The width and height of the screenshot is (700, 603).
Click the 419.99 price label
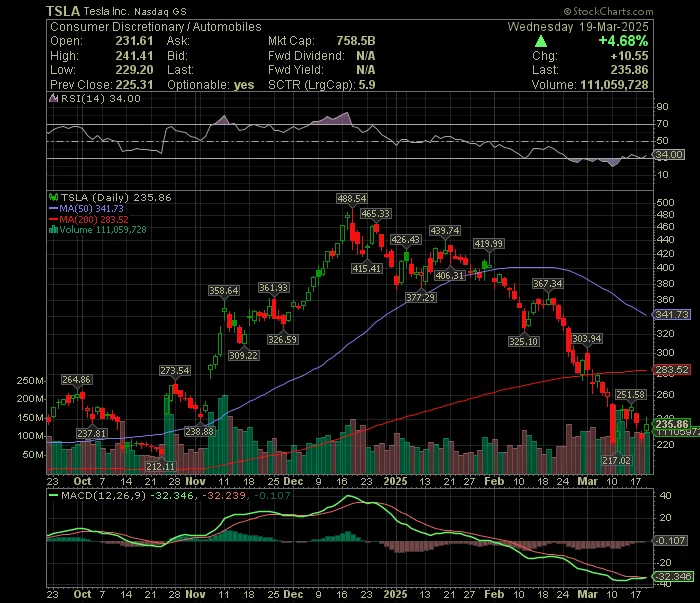(x=488, y=244)
